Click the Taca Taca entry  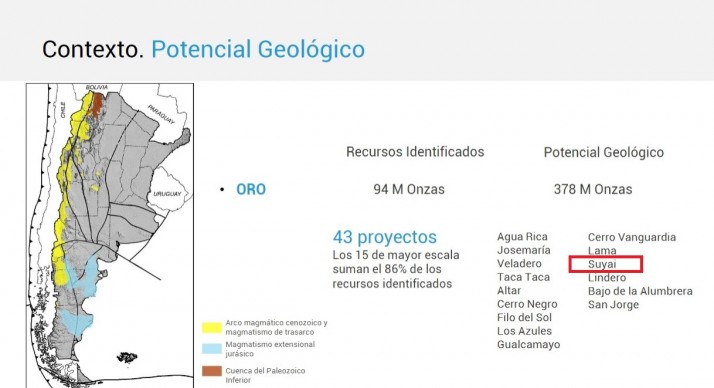point(523,277)
